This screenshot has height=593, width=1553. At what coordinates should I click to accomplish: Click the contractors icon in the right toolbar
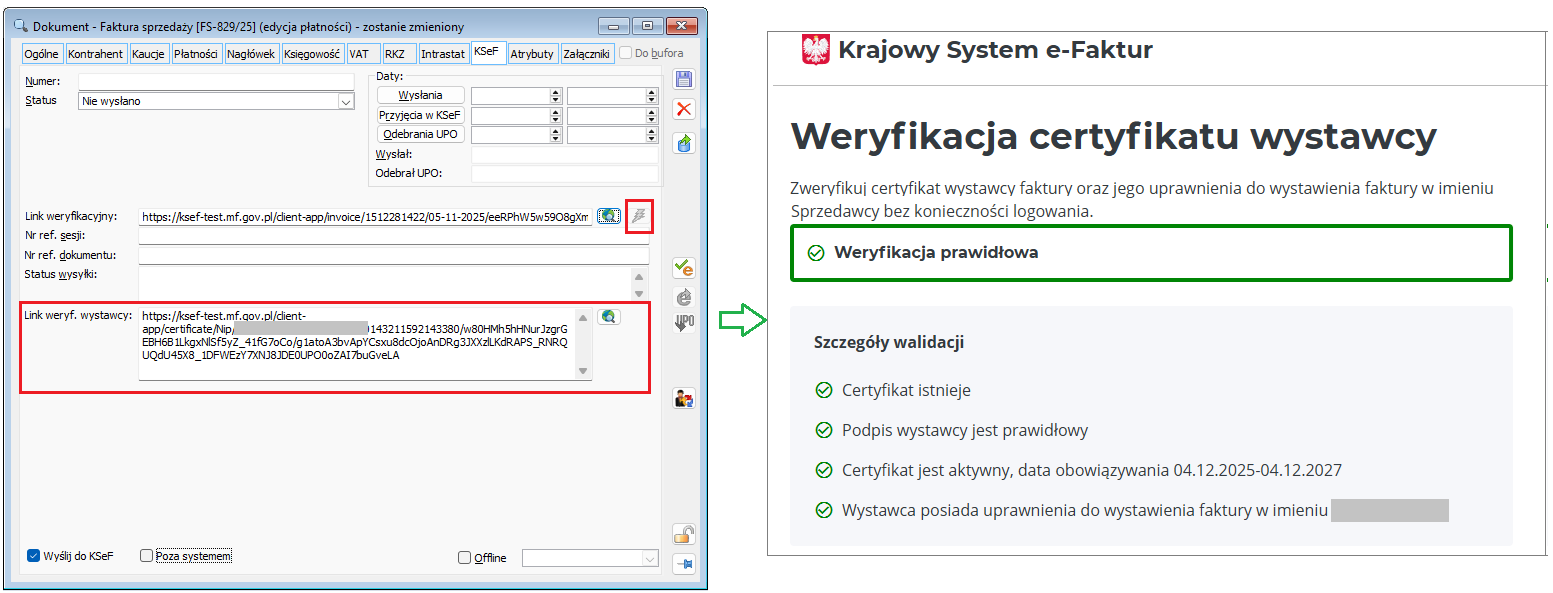pyautogui.click(x=684, y=397)
